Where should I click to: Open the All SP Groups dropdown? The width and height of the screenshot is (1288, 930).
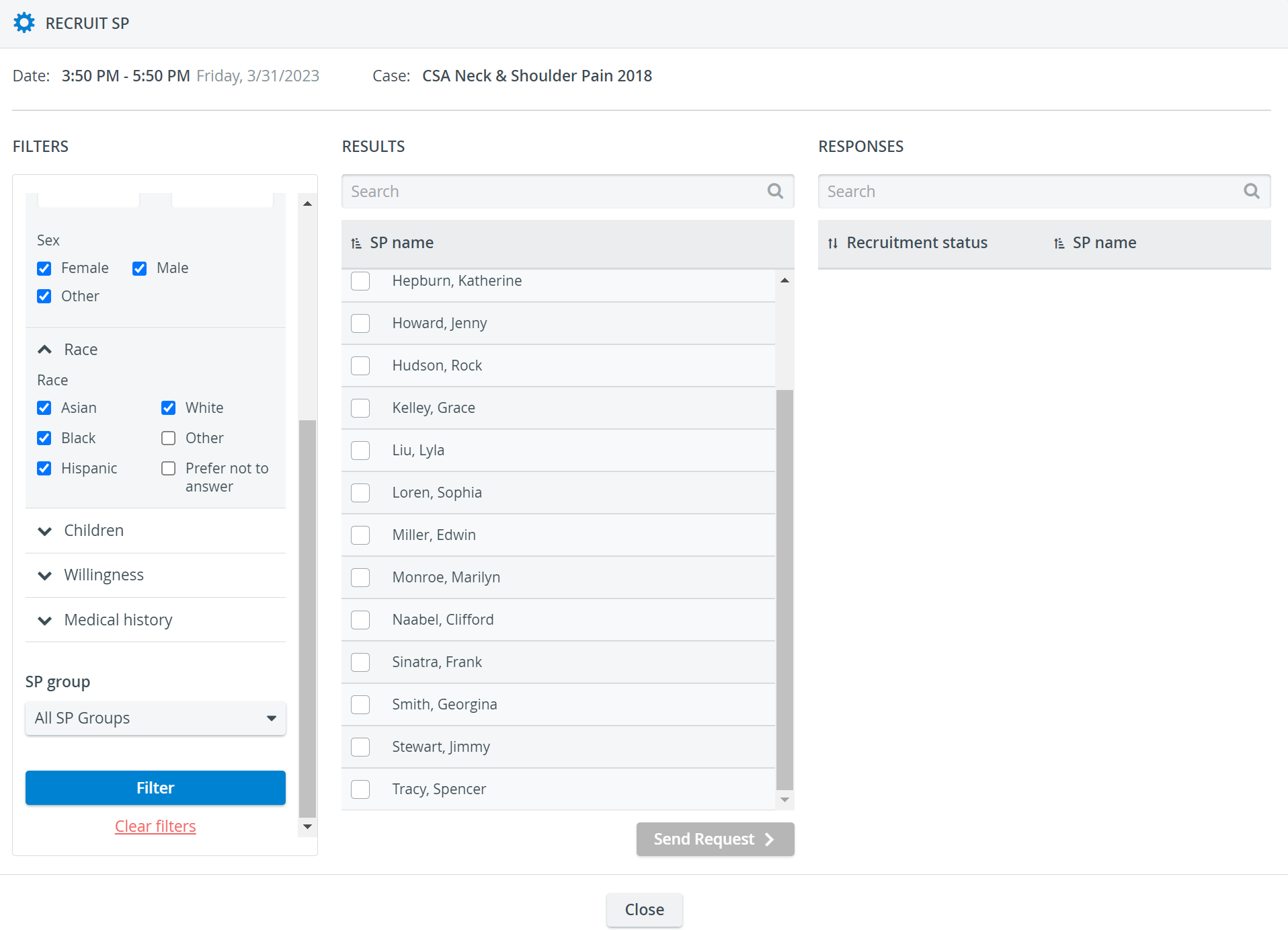155,718
